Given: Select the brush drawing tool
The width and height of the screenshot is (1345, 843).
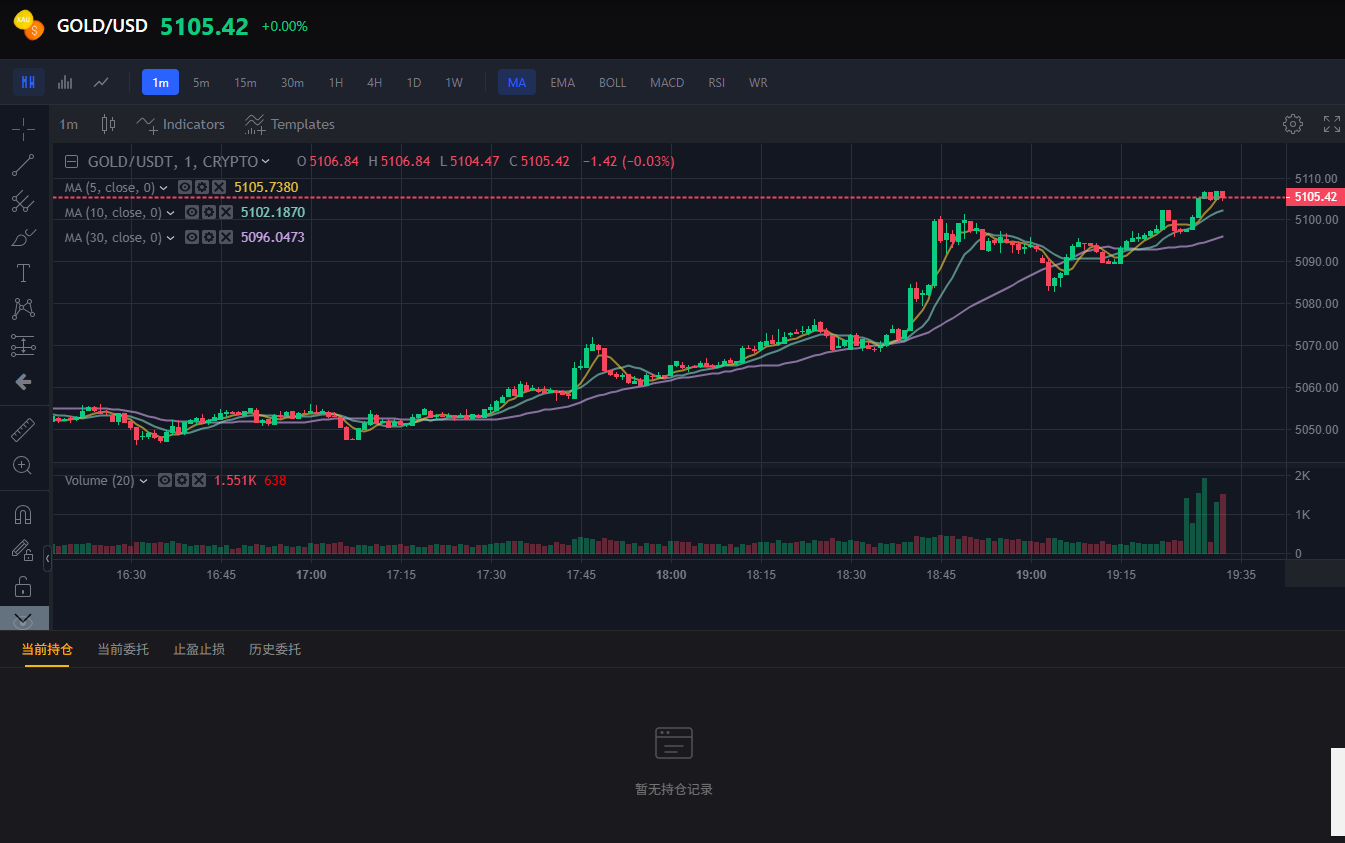Looking at the screenshot, I should [x=23, y=237].
